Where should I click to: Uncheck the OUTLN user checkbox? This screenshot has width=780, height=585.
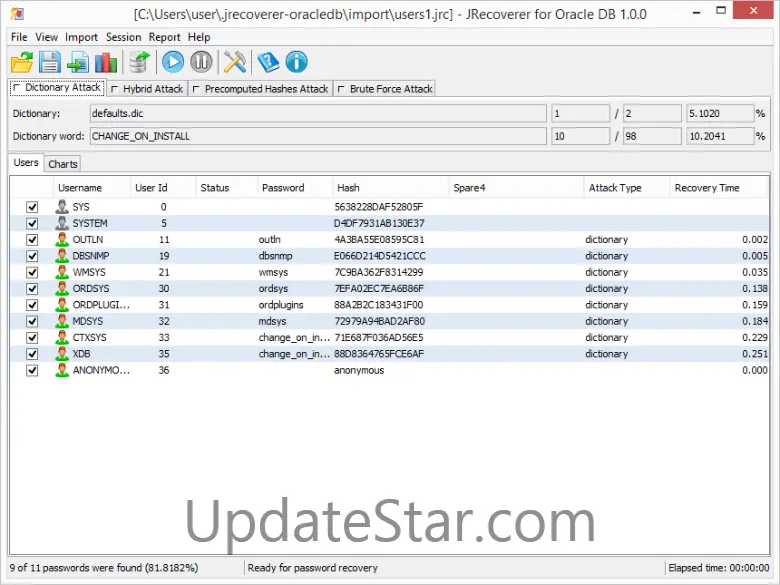(x=32, y=240)
